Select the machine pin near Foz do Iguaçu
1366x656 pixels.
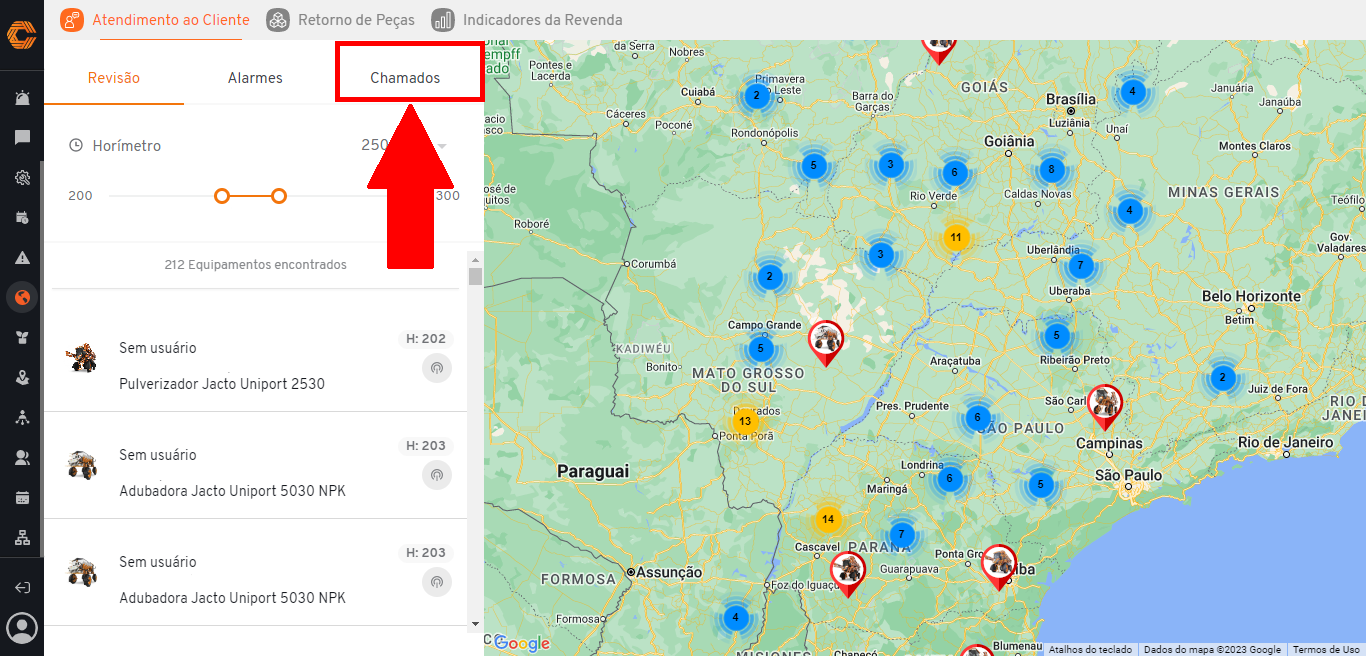point(848,574)
